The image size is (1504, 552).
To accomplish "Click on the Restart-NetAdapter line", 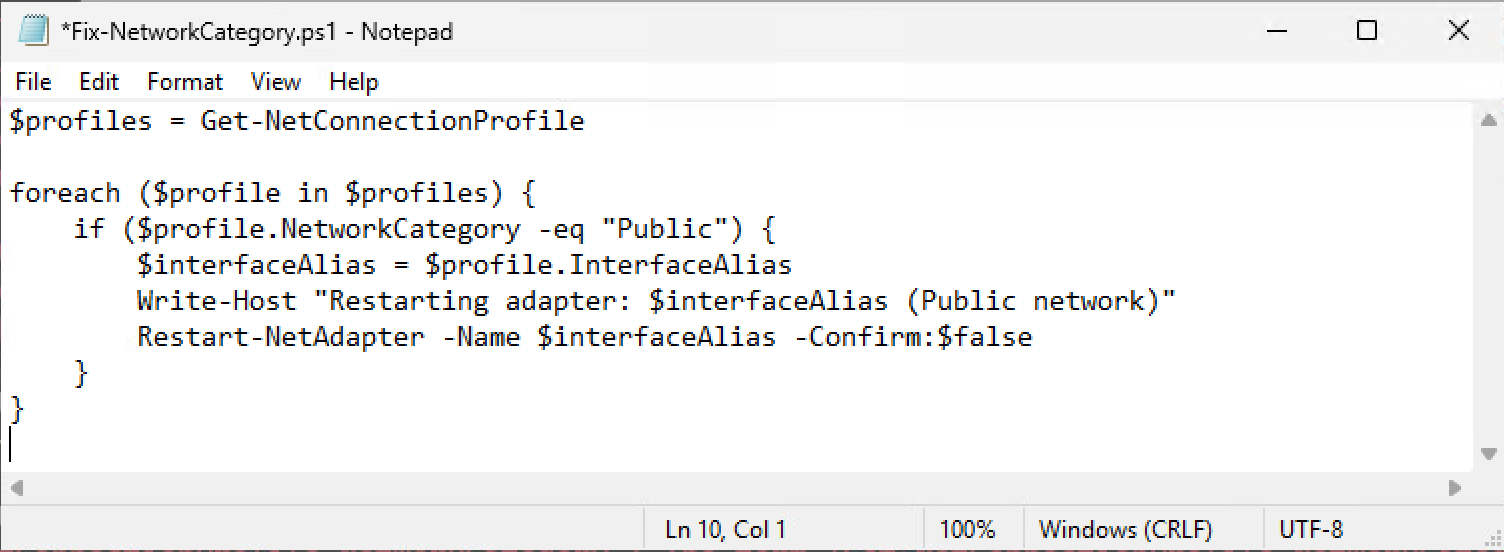I will click(x=585, y=337).
